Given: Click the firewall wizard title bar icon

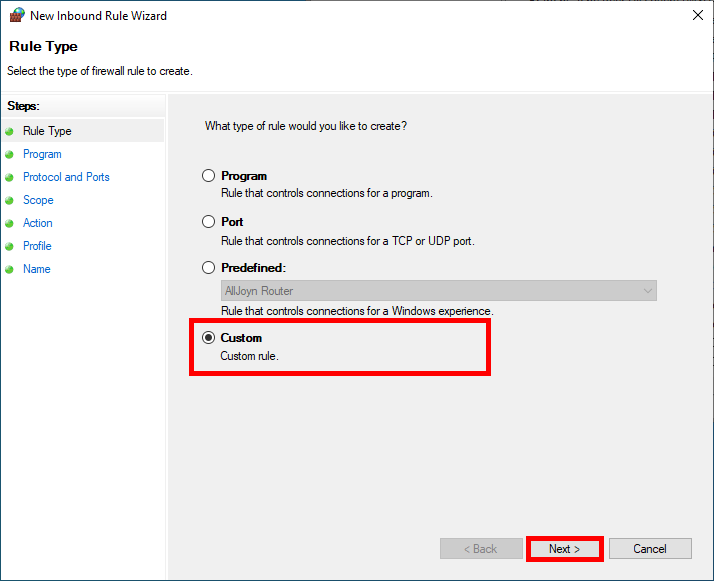Looking at the screenshot, I should click(x=17, y=15).
